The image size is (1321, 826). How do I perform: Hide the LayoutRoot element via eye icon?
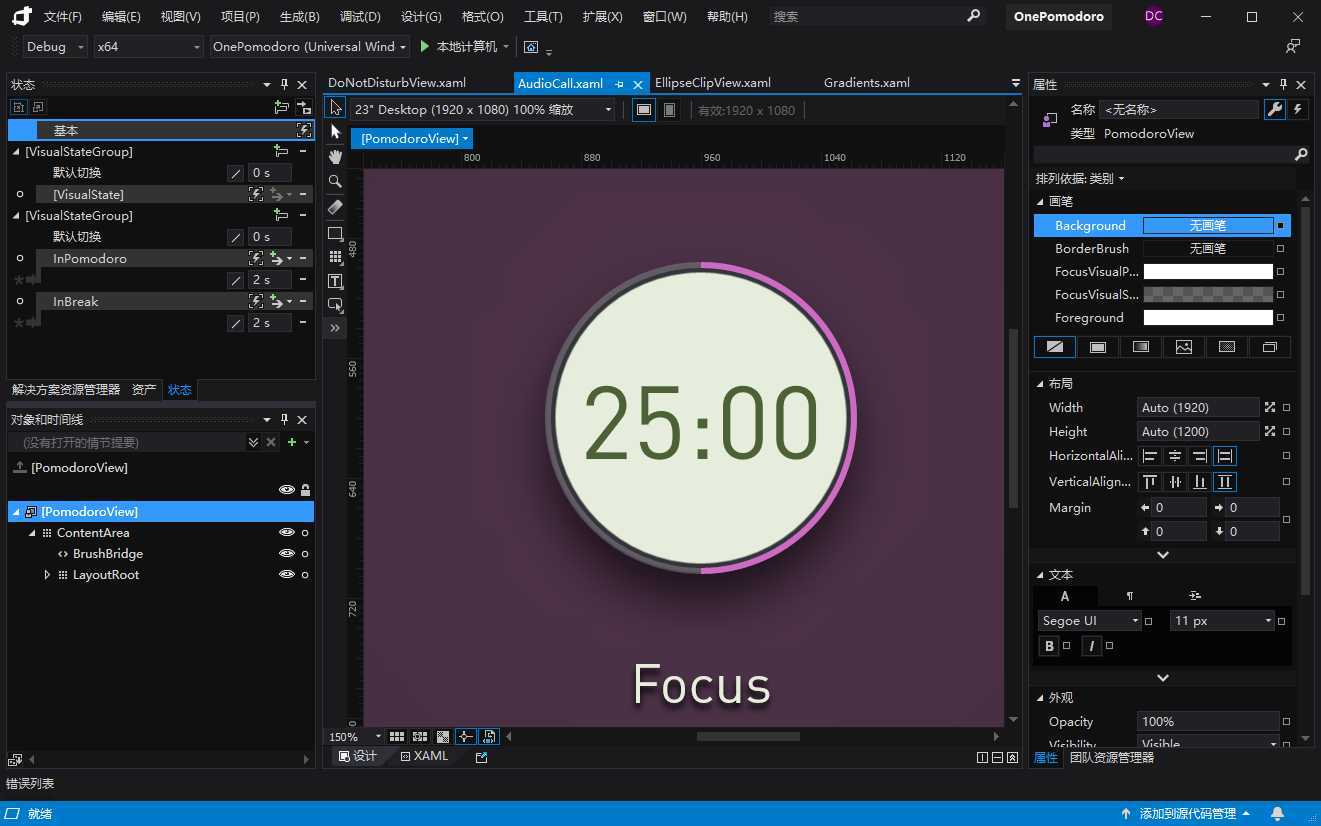287,575
